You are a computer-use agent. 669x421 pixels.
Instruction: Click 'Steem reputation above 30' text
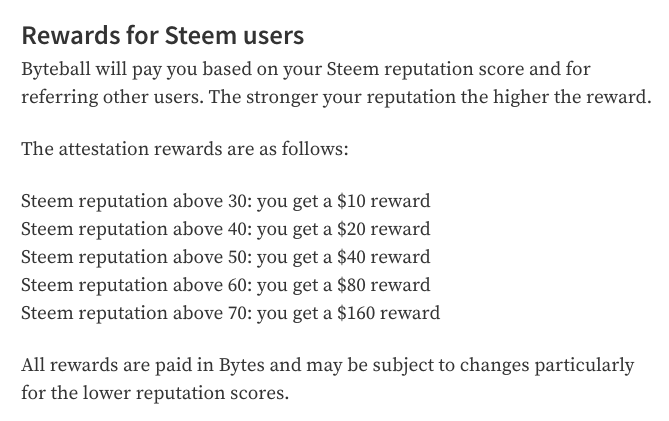click(137, 202)
